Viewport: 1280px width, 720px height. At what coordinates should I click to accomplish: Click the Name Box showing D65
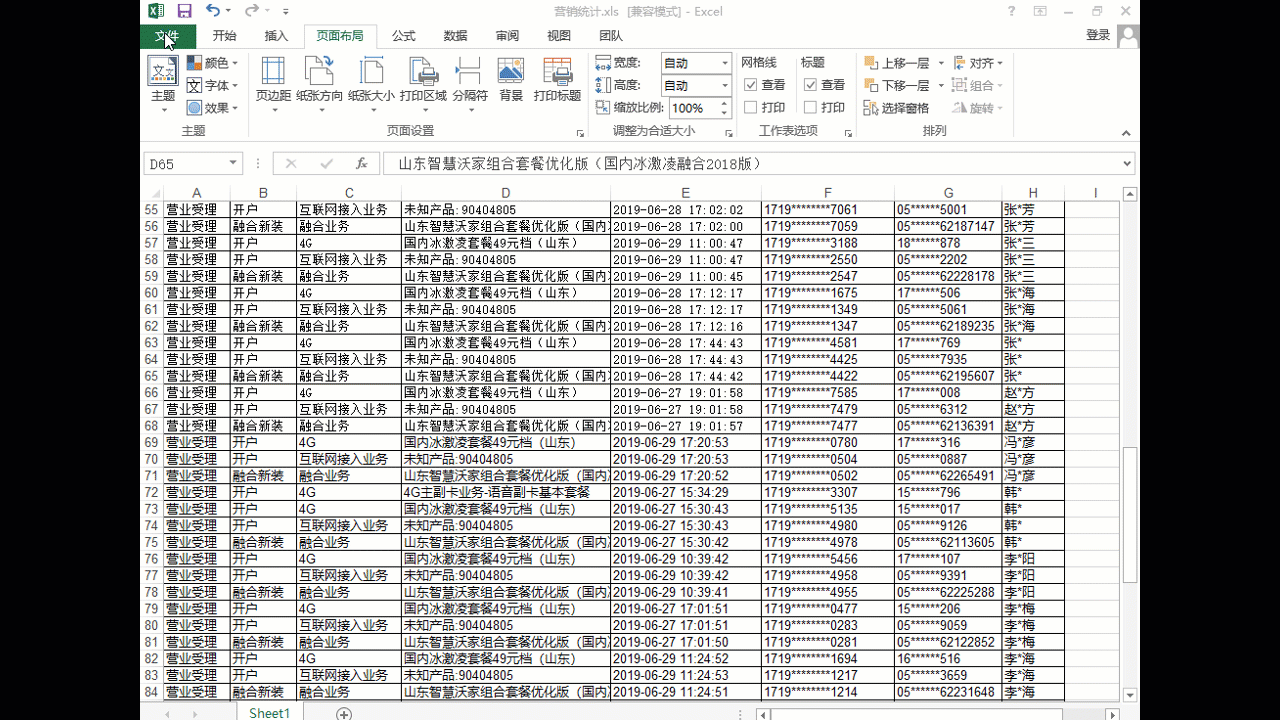pyautogui.click(x=185, y=164)
